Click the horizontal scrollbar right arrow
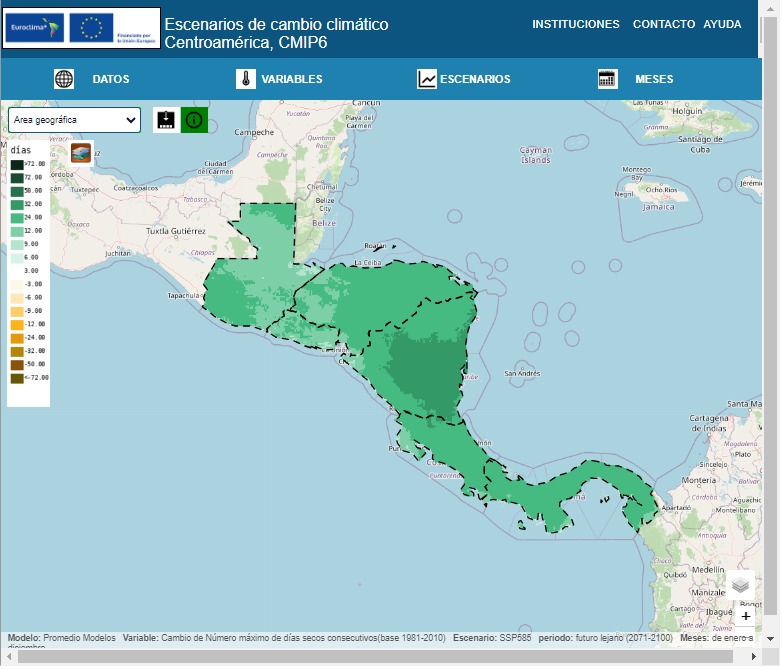Image resolution: width=782 pixels, height=670 pixels. click(x=755, y=654)
